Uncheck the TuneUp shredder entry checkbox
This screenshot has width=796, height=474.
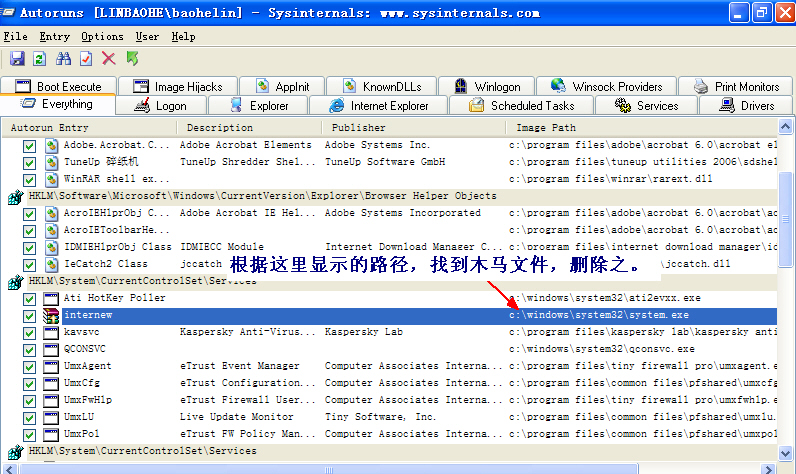pos(29,163)
